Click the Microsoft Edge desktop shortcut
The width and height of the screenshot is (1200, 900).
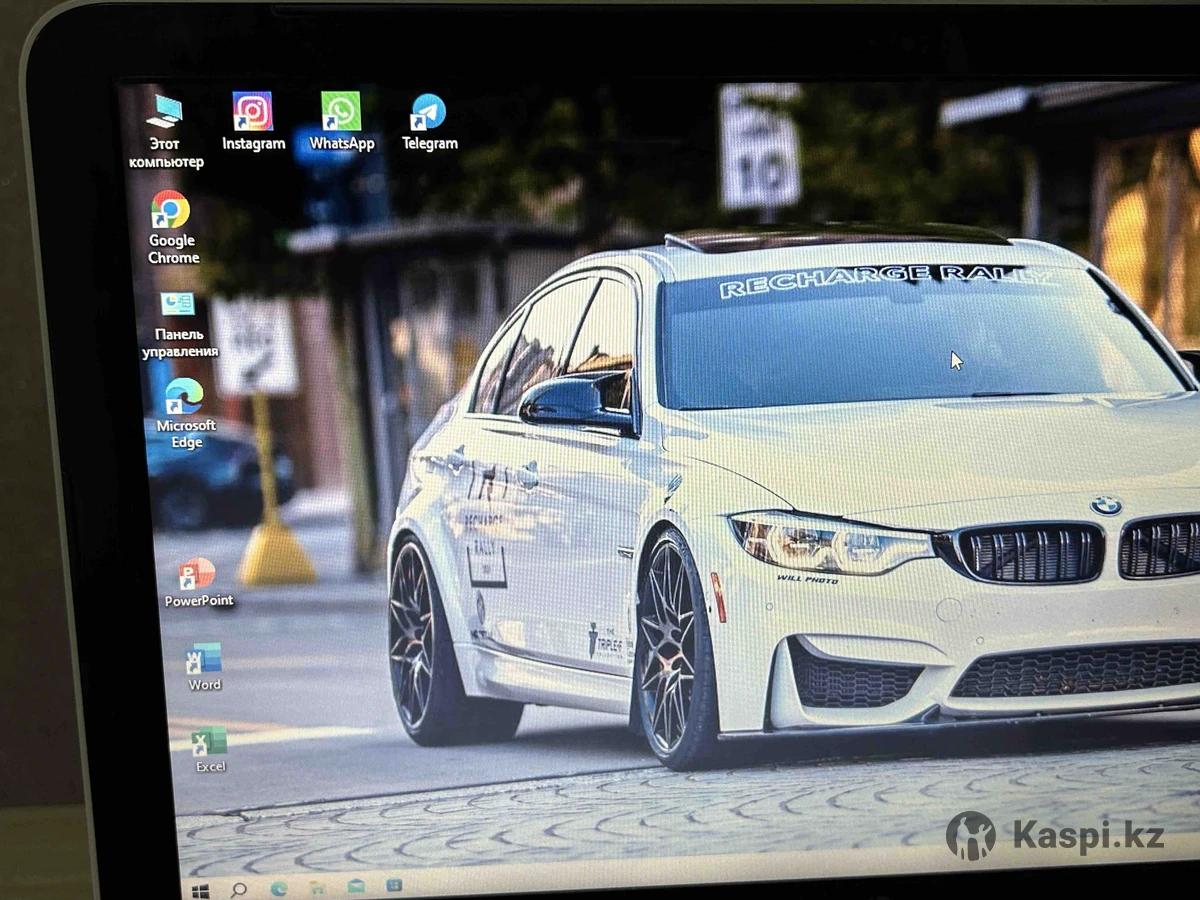[184, 397]
